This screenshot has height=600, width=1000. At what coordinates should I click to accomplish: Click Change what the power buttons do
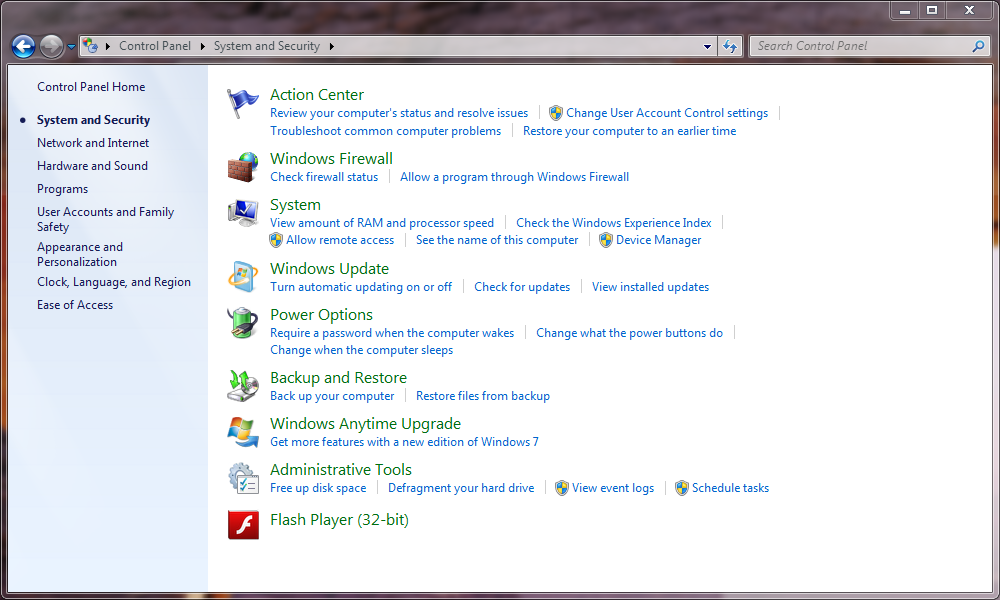pos(629,333)
